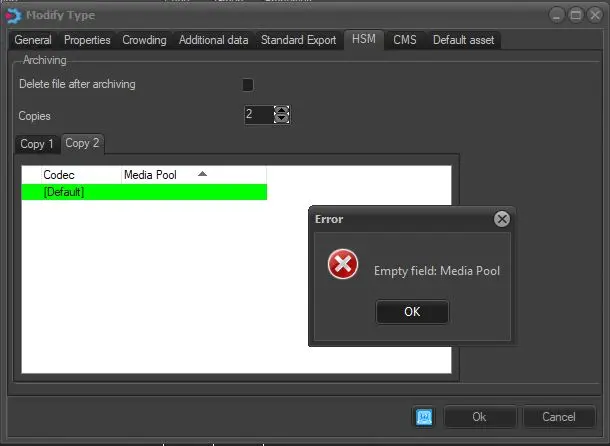Switch to the General tab

[33, 40]
